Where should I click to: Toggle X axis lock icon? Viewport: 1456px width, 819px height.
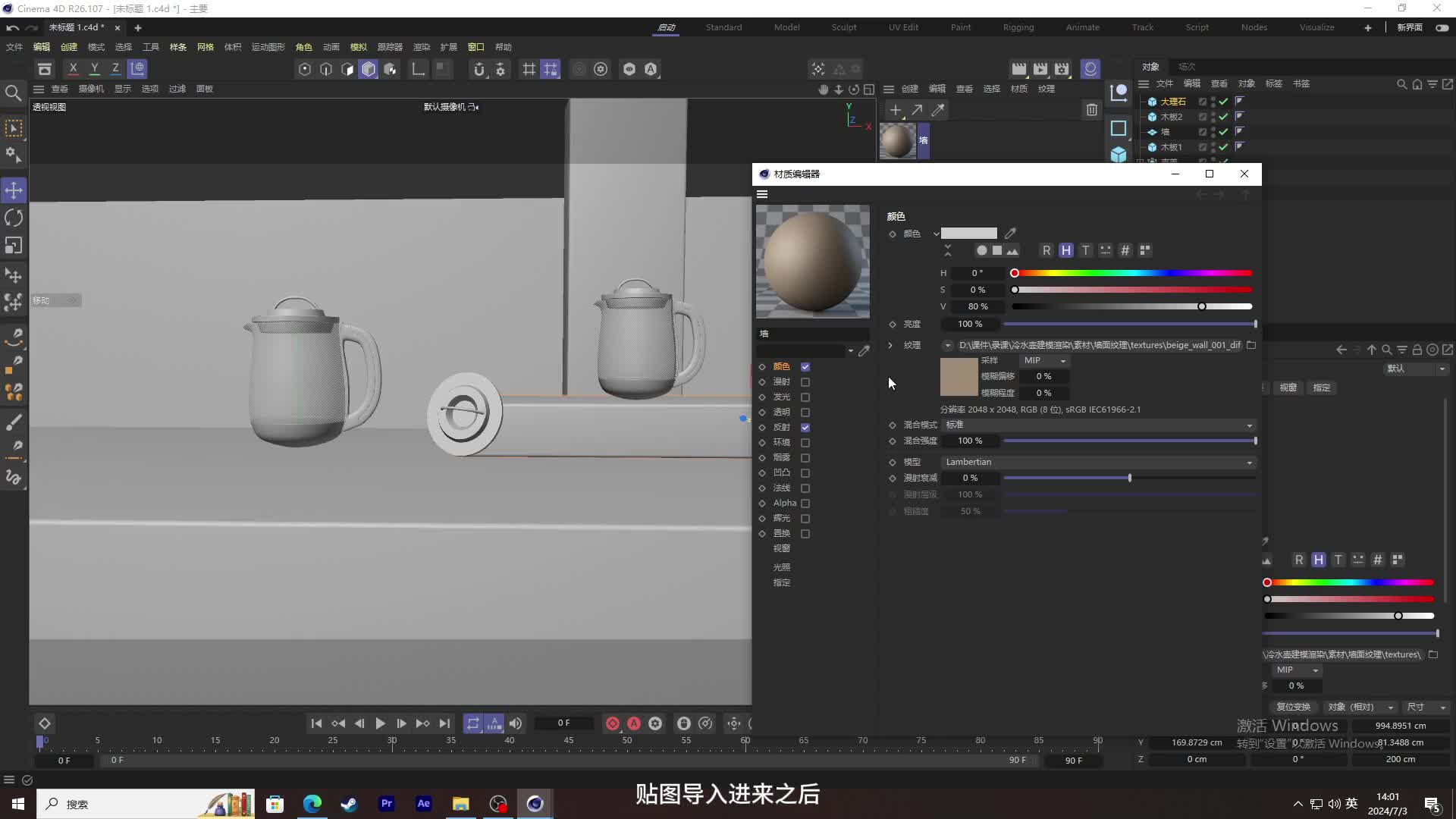click(x=73, y=69)
